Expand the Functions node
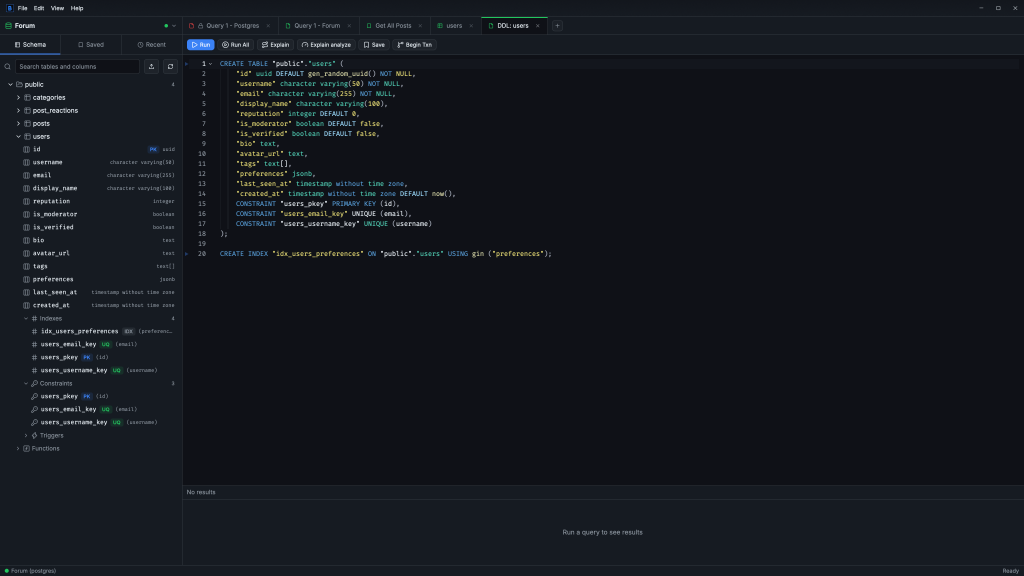 tap(18, 449)
